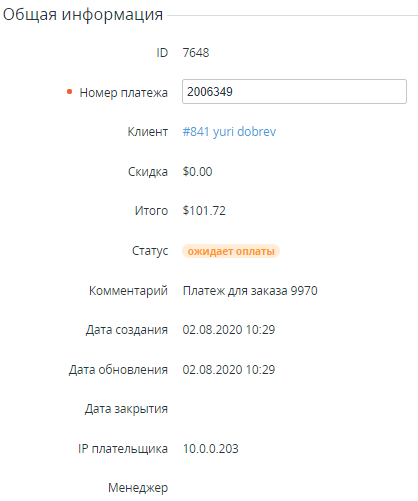Click the Общая информация section heading

coord(83,15)
